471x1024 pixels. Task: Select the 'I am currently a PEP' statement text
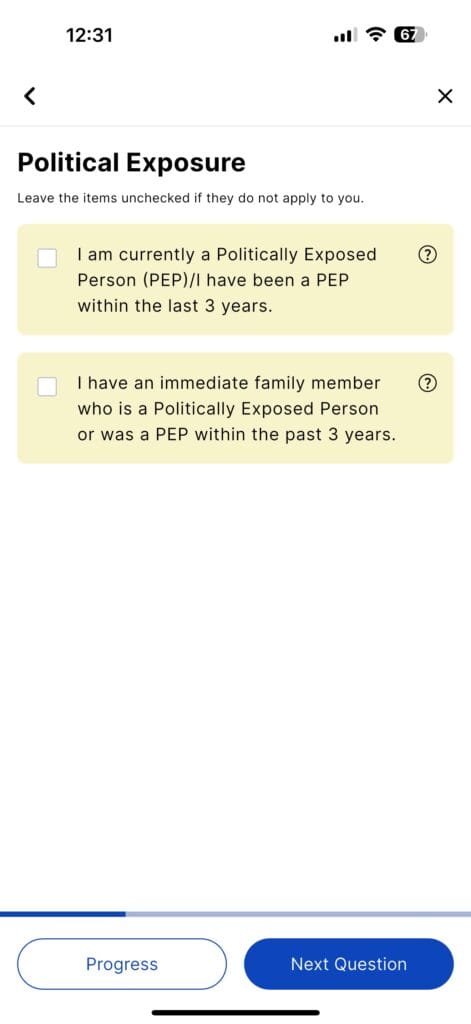pos(227,280)
